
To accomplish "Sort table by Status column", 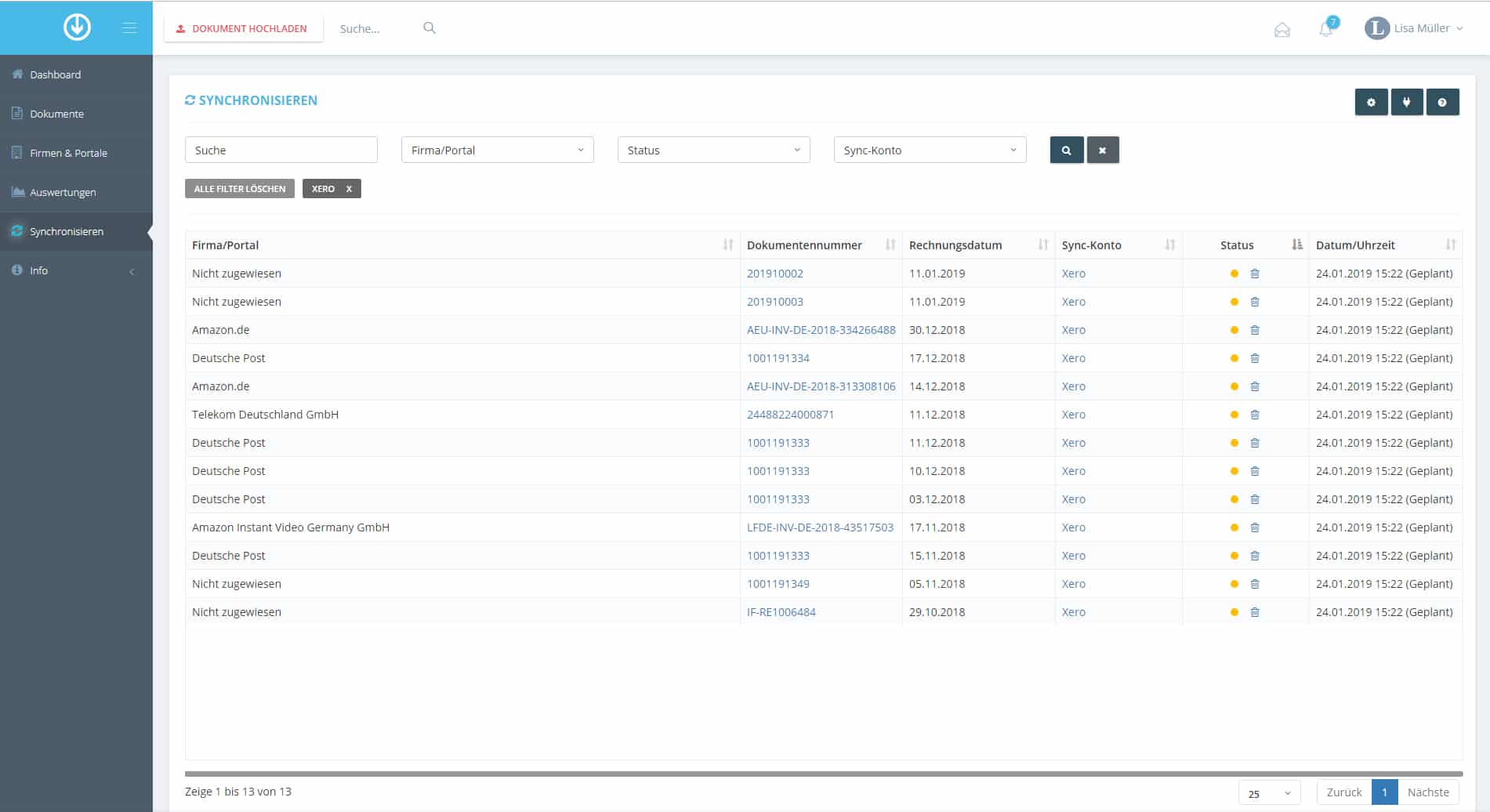I will [1245, 245].
